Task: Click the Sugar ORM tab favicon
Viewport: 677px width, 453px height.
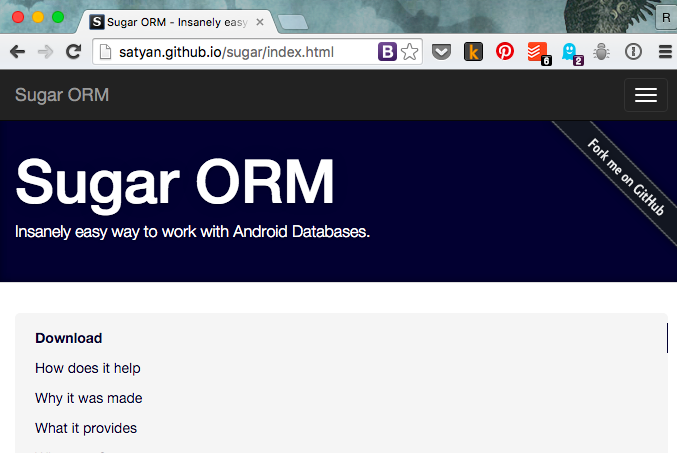Action: 97,22
